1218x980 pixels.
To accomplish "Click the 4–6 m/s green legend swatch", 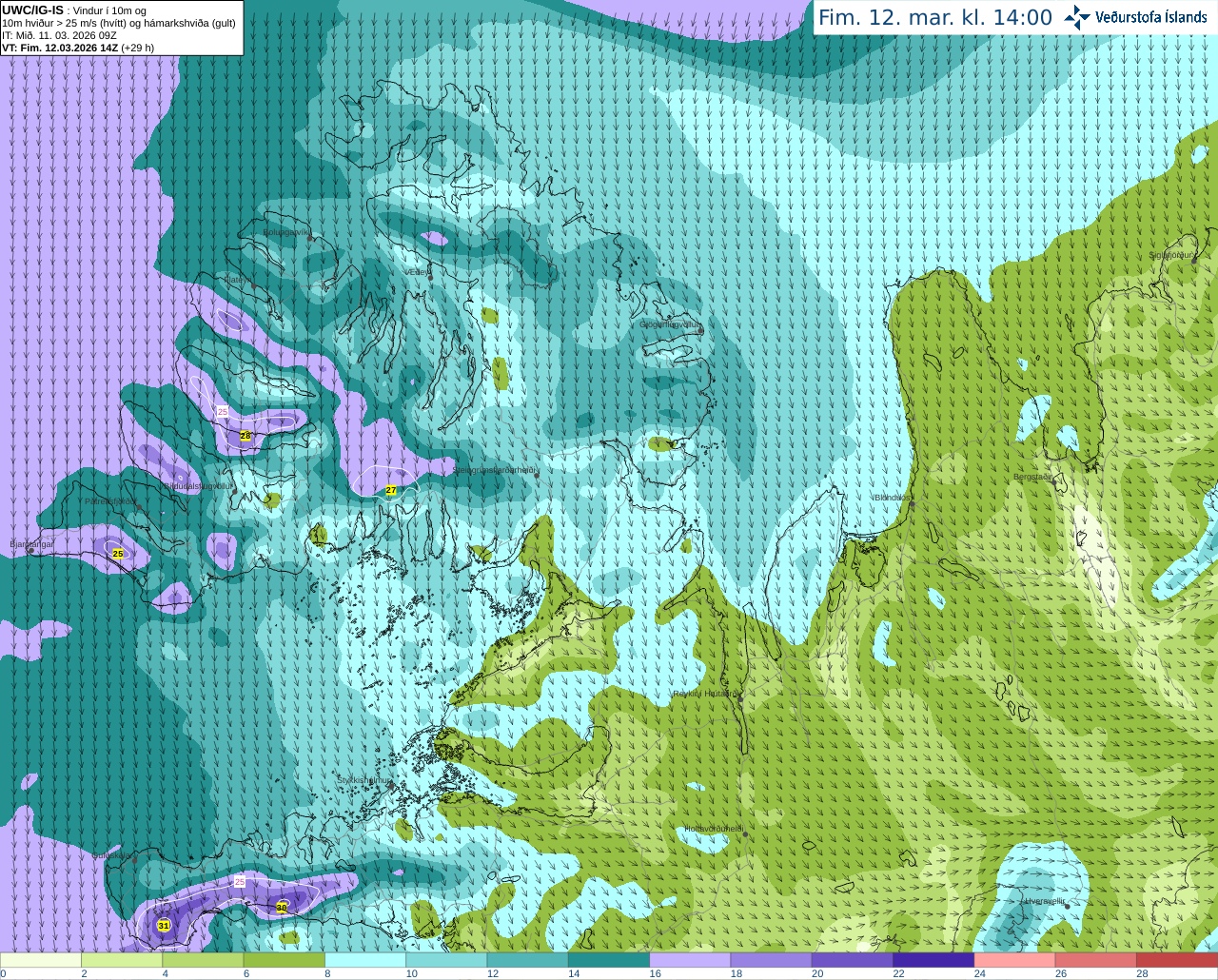I will point(203,960).
